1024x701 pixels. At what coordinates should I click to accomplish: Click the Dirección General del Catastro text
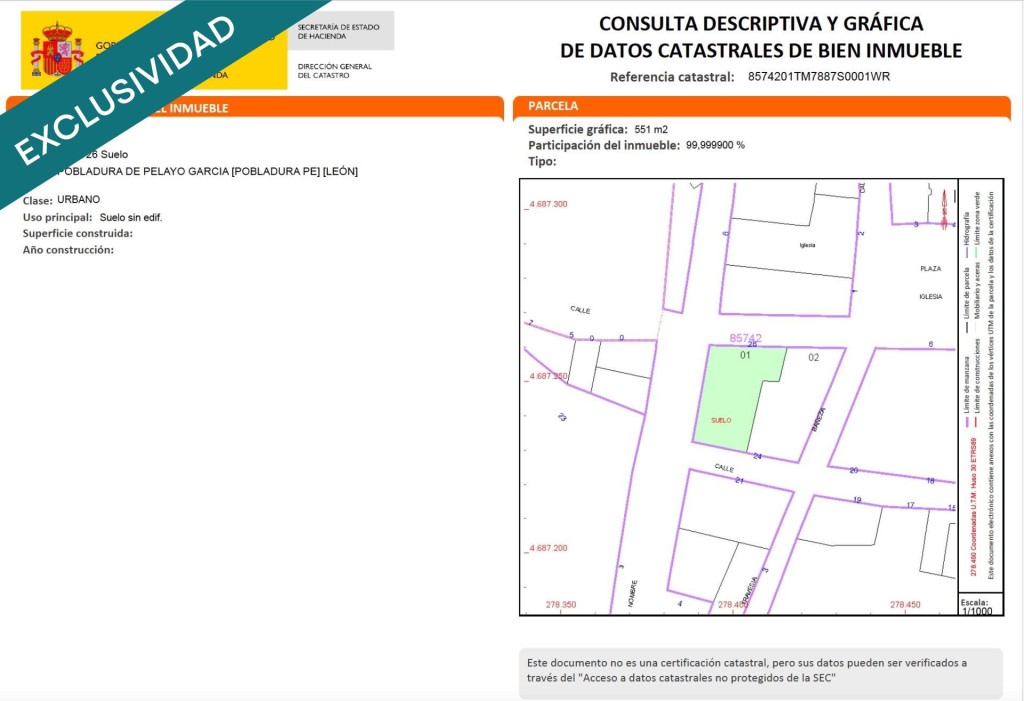(334, 71)
